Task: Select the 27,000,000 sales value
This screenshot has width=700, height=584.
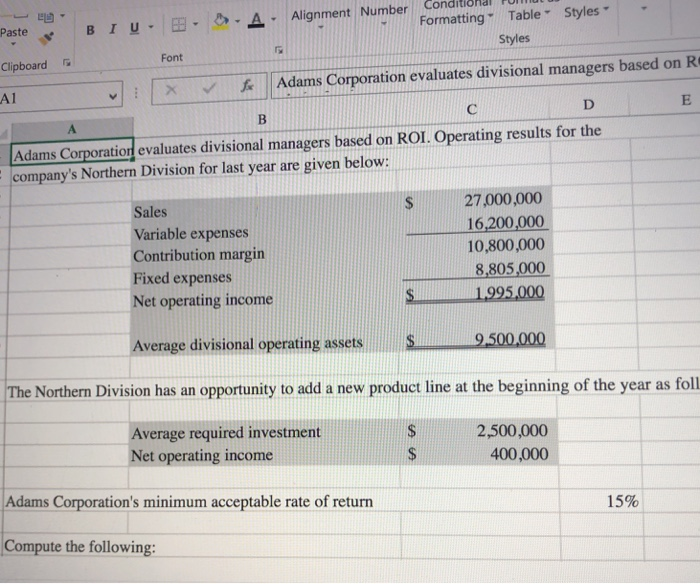Action: pos(503,200)
